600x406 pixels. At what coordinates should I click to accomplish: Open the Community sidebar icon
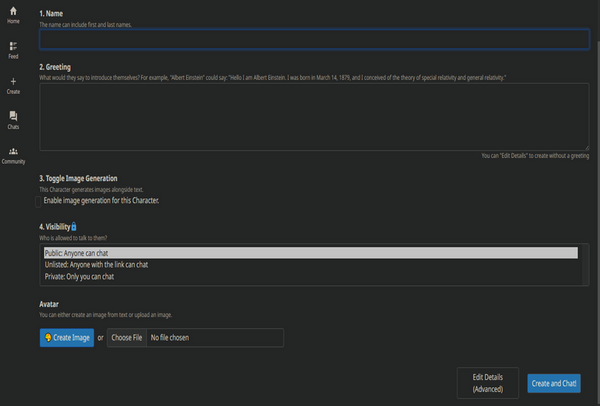click(x=13, y=154)
